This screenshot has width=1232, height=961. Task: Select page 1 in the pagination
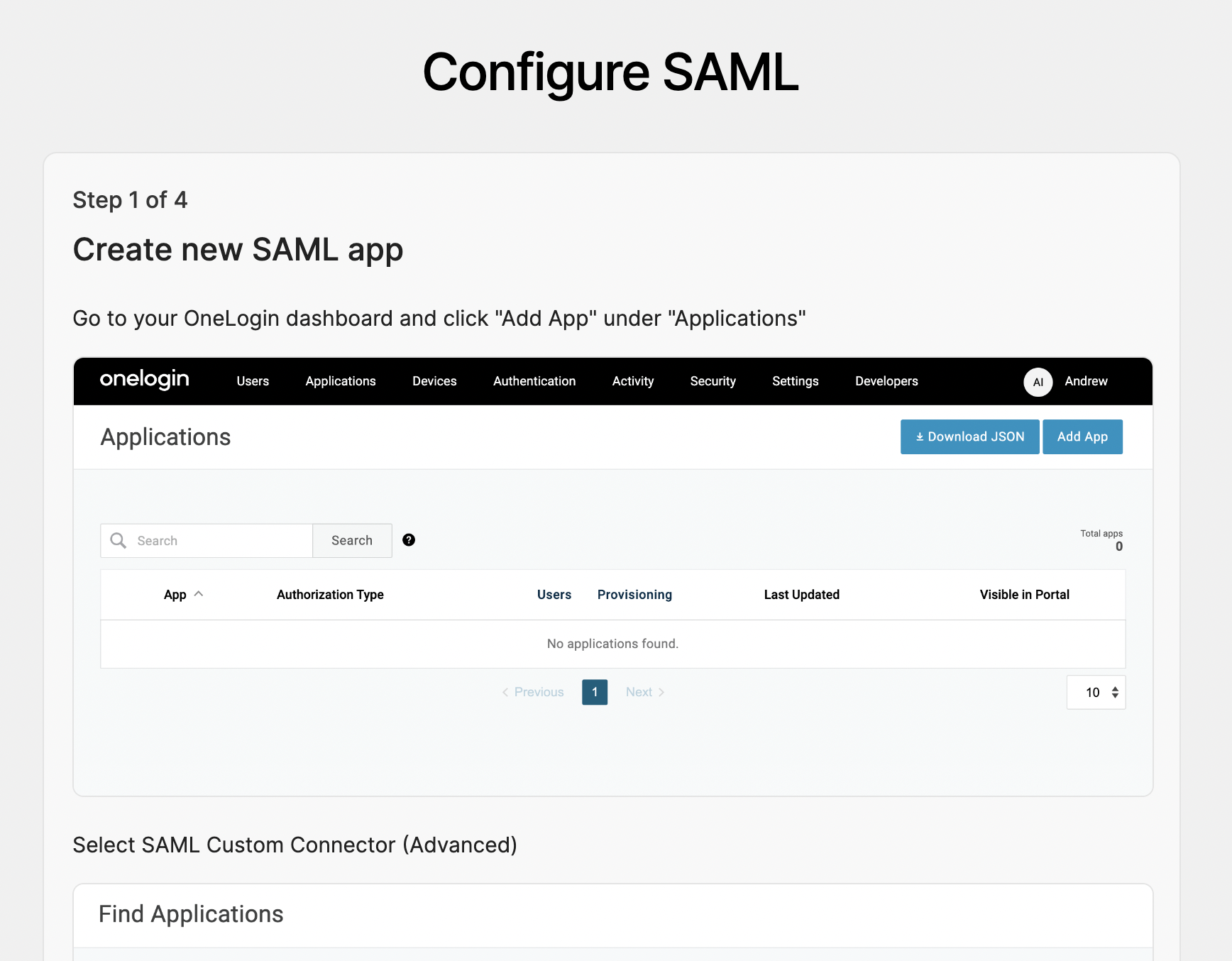594,692
